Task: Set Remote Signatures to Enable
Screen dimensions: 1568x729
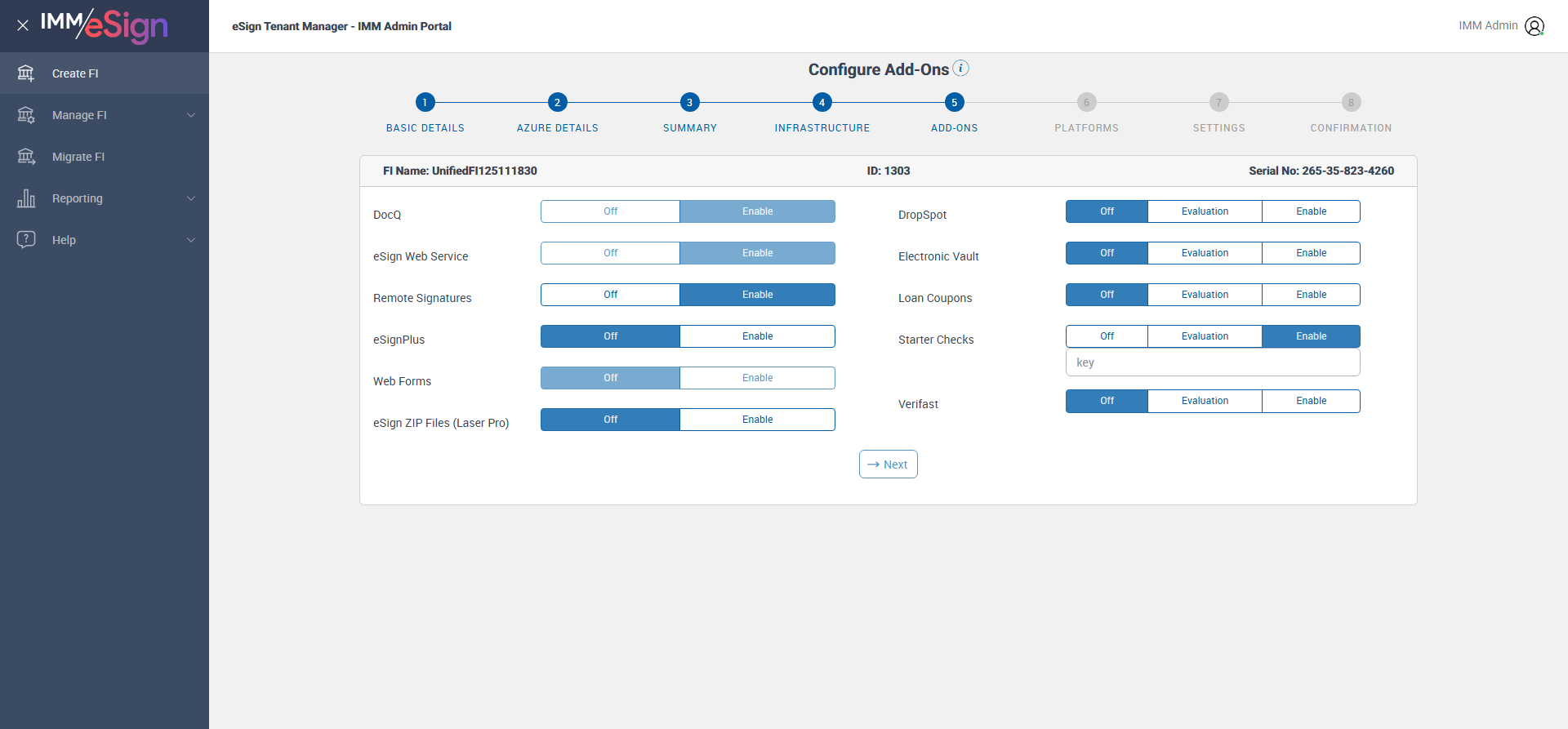Action: 757,295
